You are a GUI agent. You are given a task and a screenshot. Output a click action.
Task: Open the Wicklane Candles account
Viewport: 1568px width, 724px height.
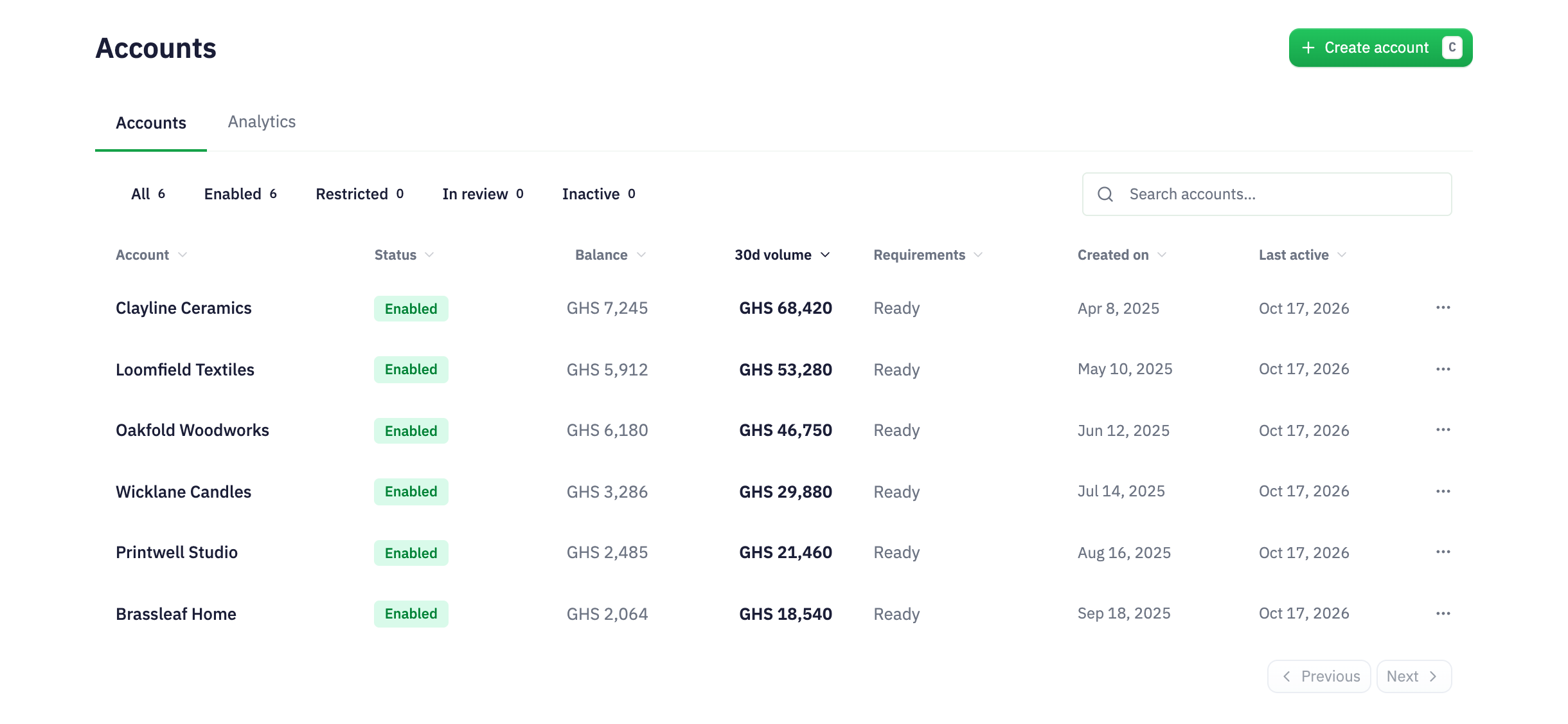pos(183,492)
